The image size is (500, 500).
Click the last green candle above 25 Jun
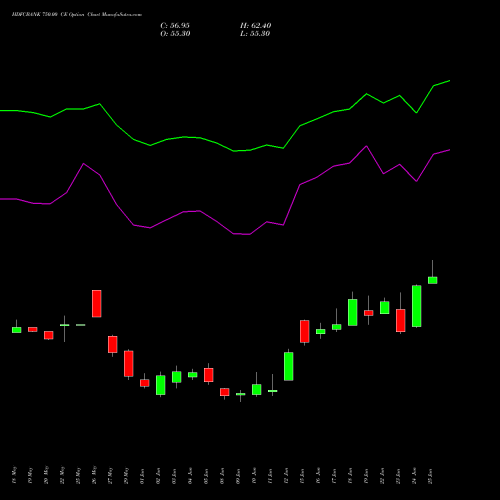pyautogui.click(x=433, y=280)
